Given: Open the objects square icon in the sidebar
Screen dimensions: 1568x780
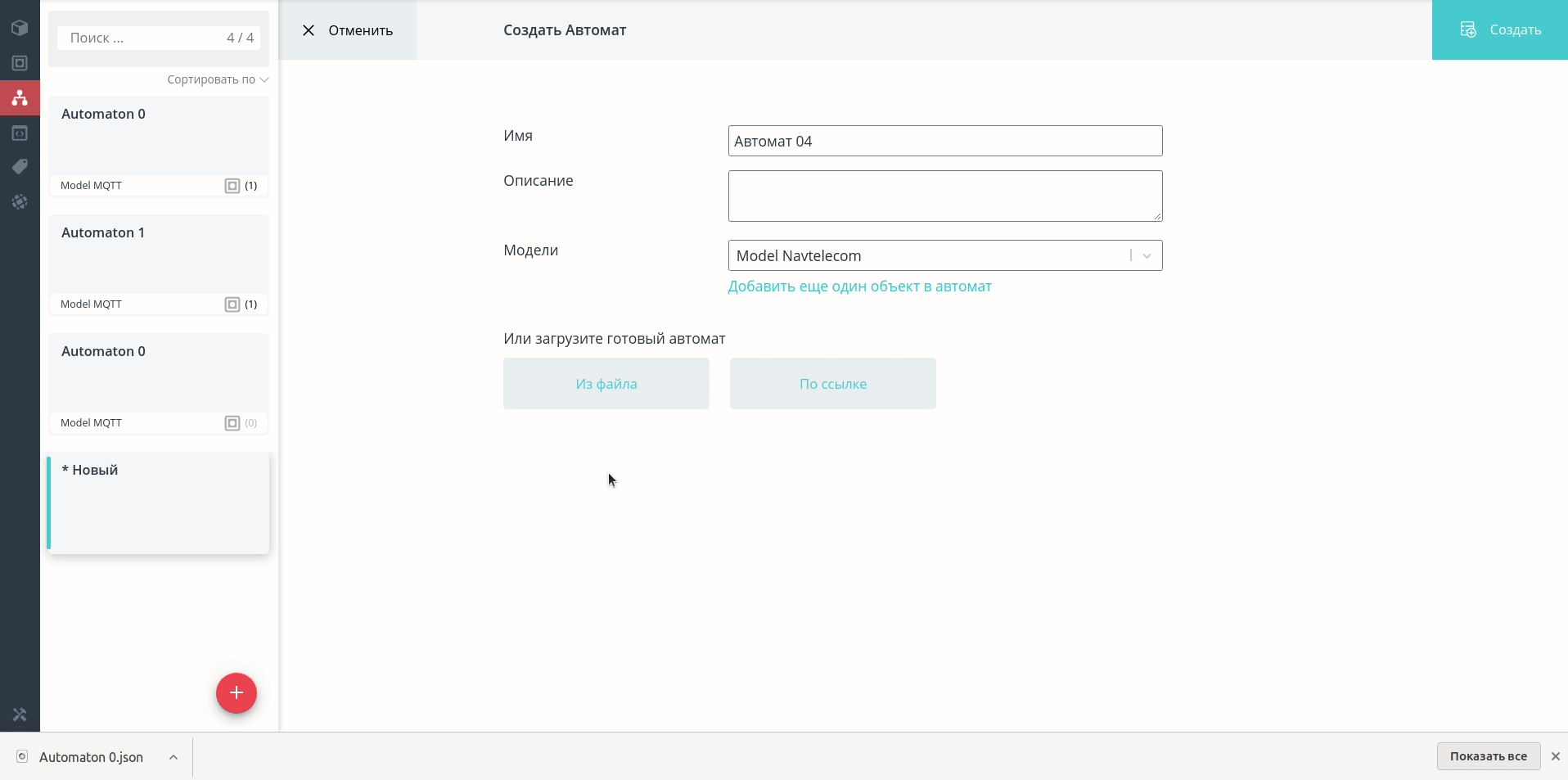Looking at the screenshot, I should pyautogui.click(x=20, y=63).
